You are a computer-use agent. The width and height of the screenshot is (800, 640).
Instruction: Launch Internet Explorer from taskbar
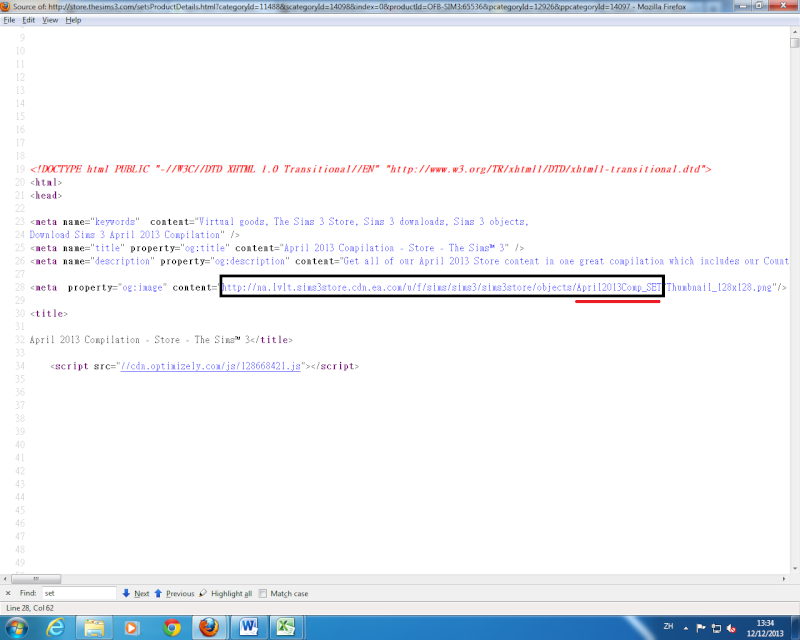[x=55, y=627]
